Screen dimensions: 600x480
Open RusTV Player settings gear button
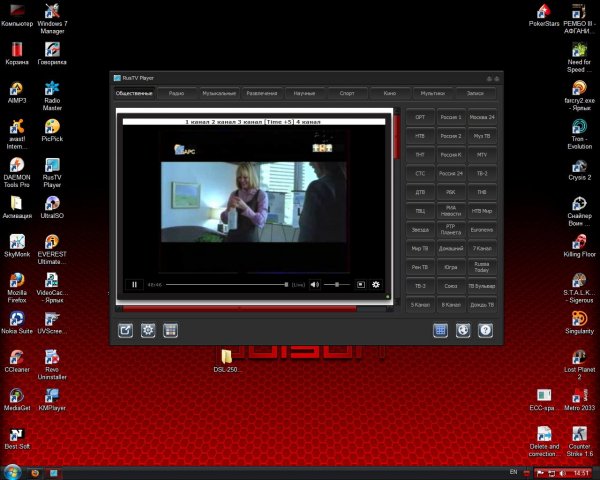pyautogui.click(x=148, y=330)
